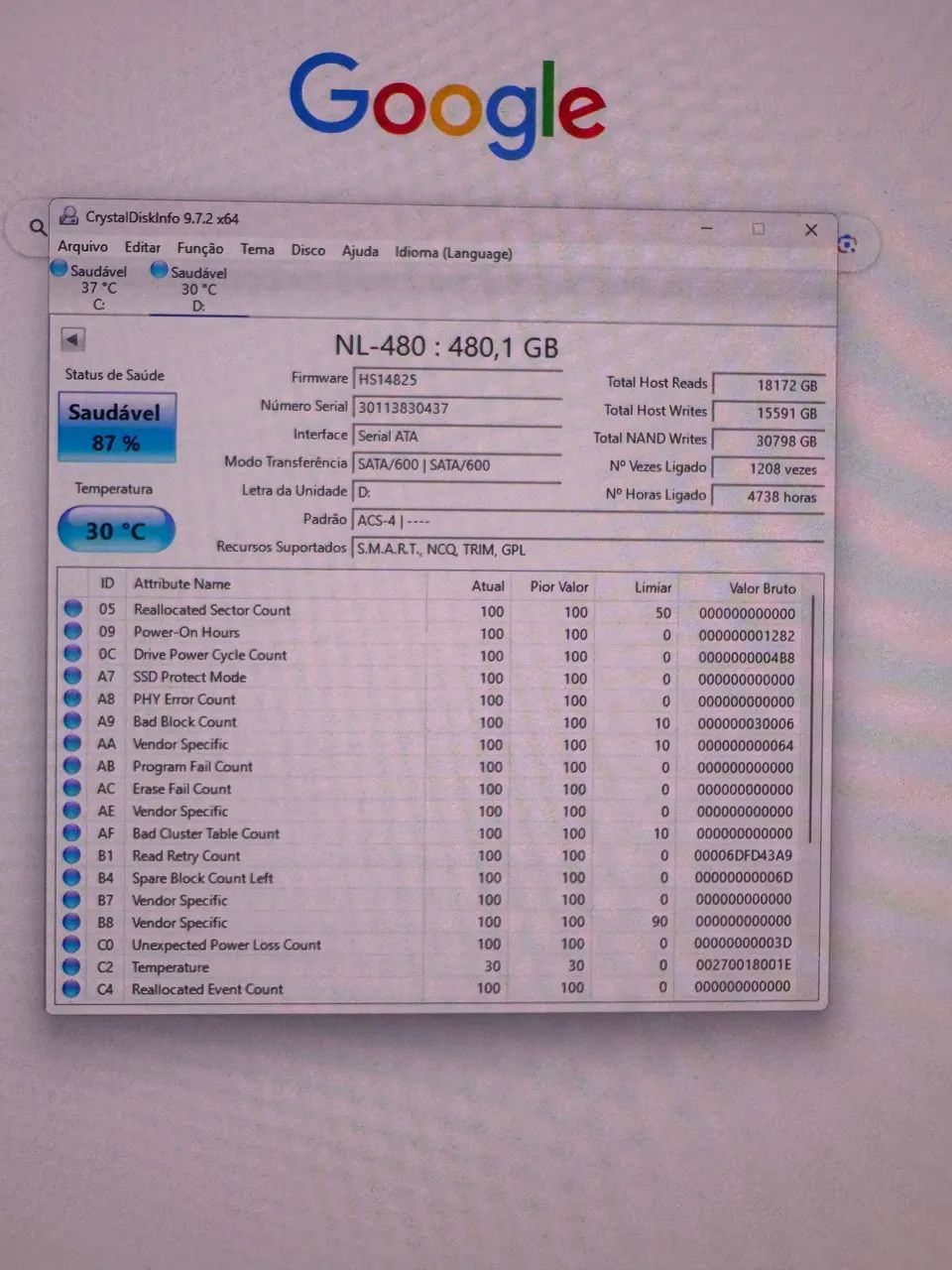Click the status icon for Drive Power Cycle Count

pos(72,653)
